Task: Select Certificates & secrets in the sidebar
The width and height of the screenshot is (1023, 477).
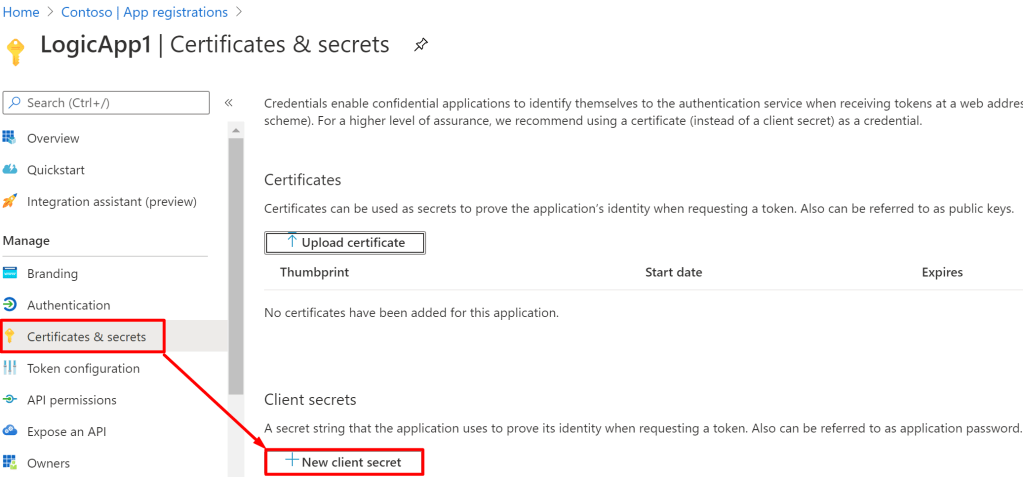Action: 86,337
